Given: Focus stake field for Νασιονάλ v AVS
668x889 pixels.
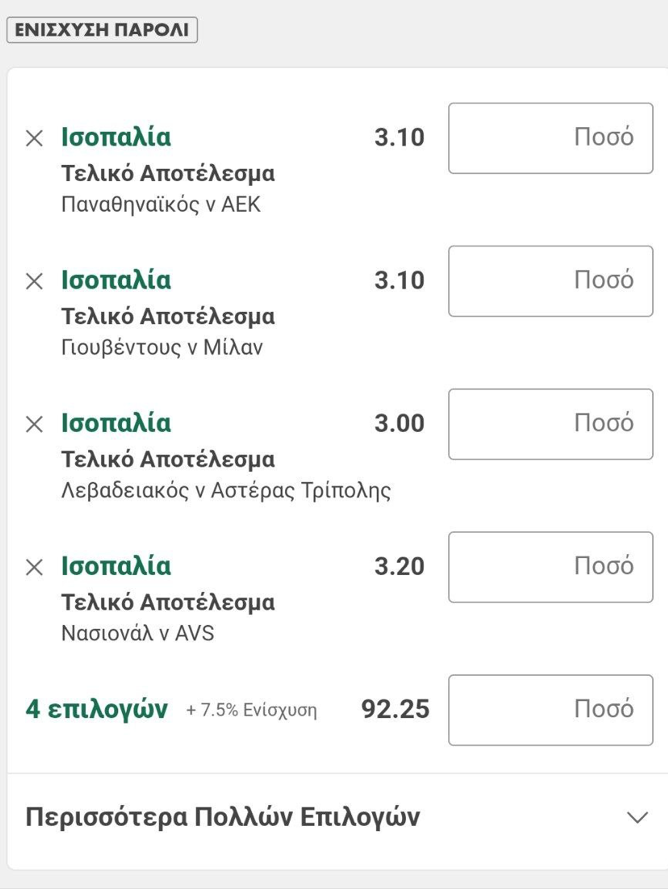Looking at the screenshot, I should (x=551, y=566).
